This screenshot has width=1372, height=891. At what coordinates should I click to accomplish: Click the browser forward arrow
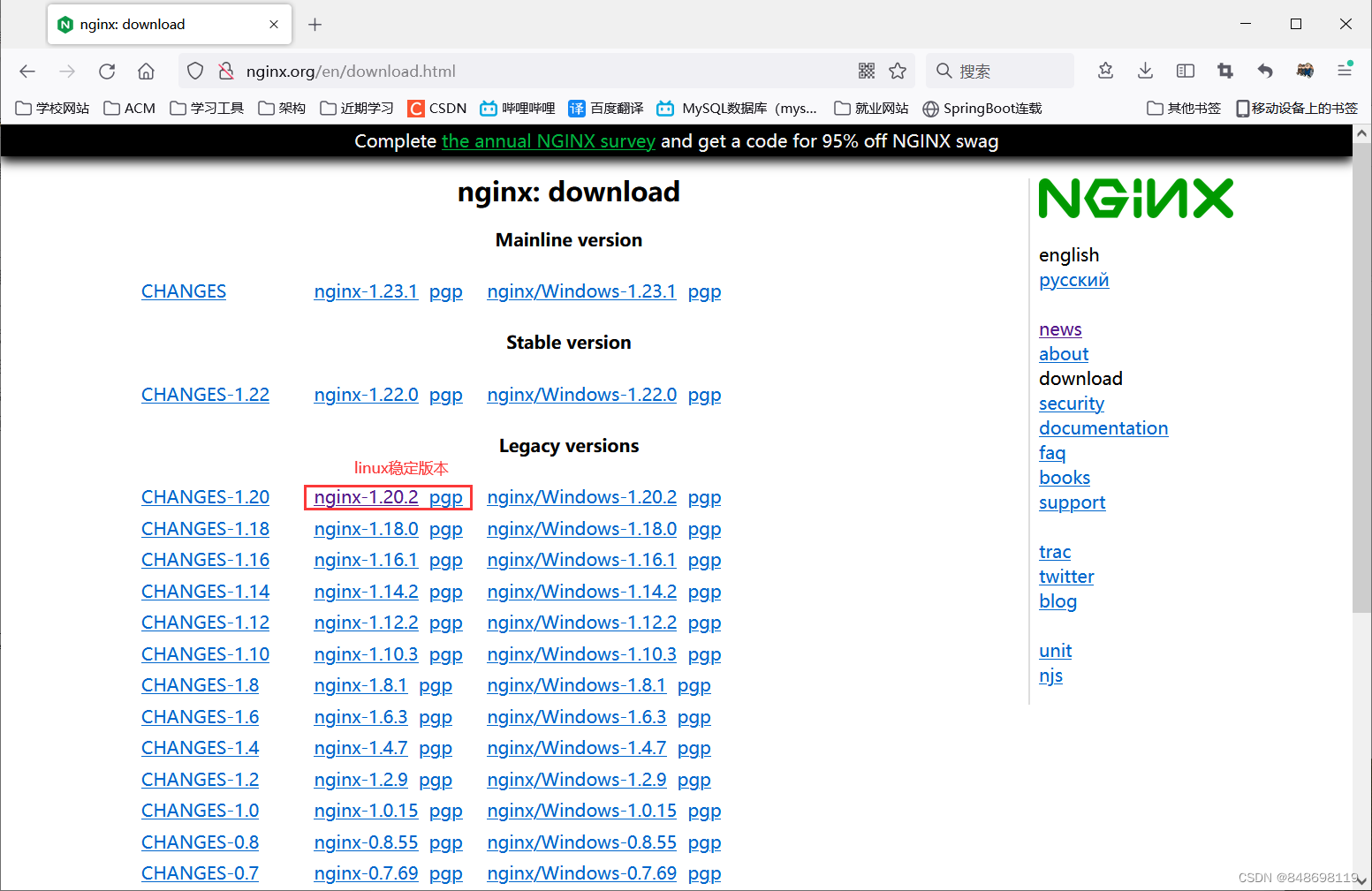click(67, 72)
